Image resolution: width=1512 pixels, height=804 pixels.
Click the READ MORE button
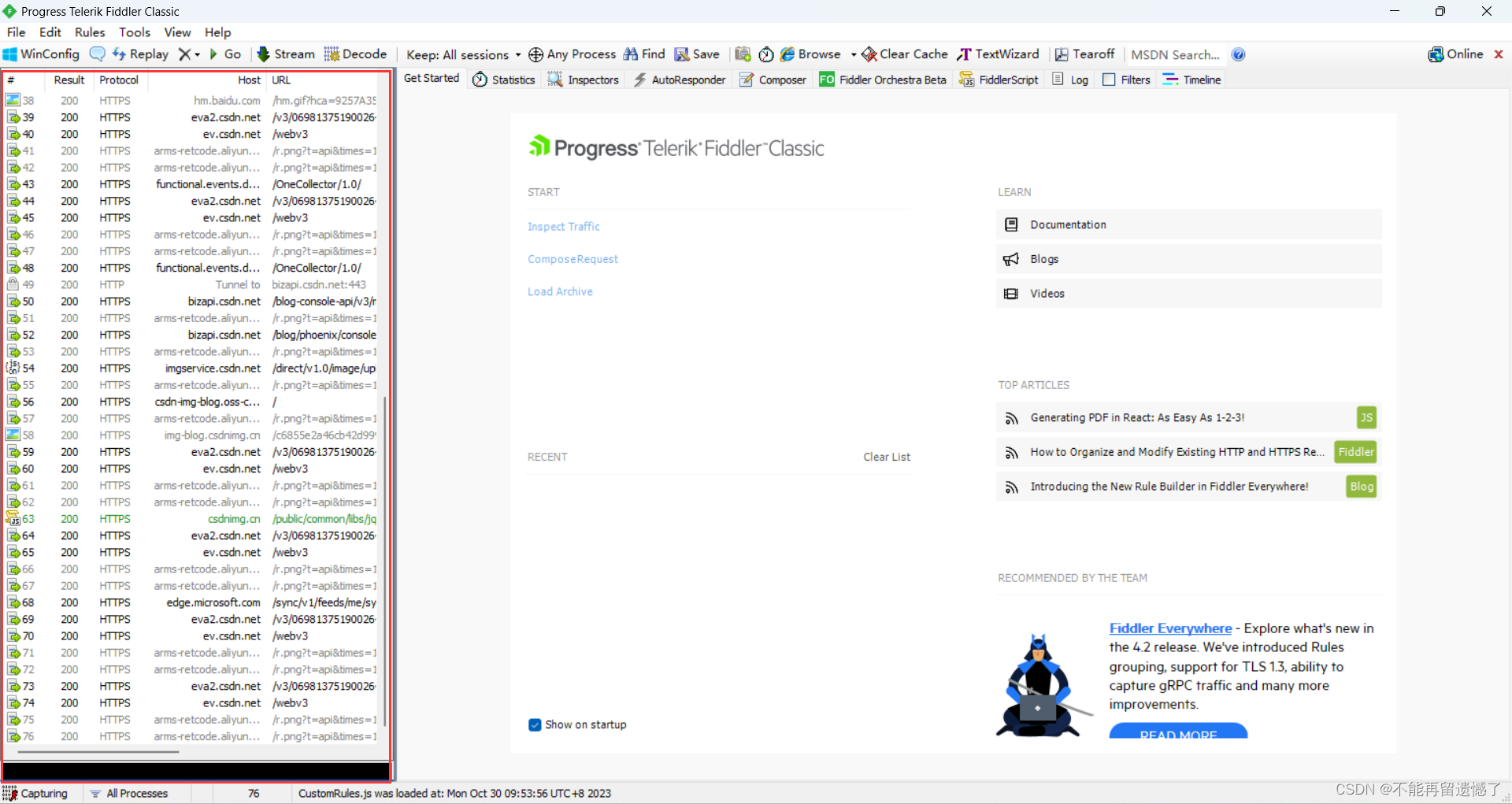click(x=1178, y=732)
